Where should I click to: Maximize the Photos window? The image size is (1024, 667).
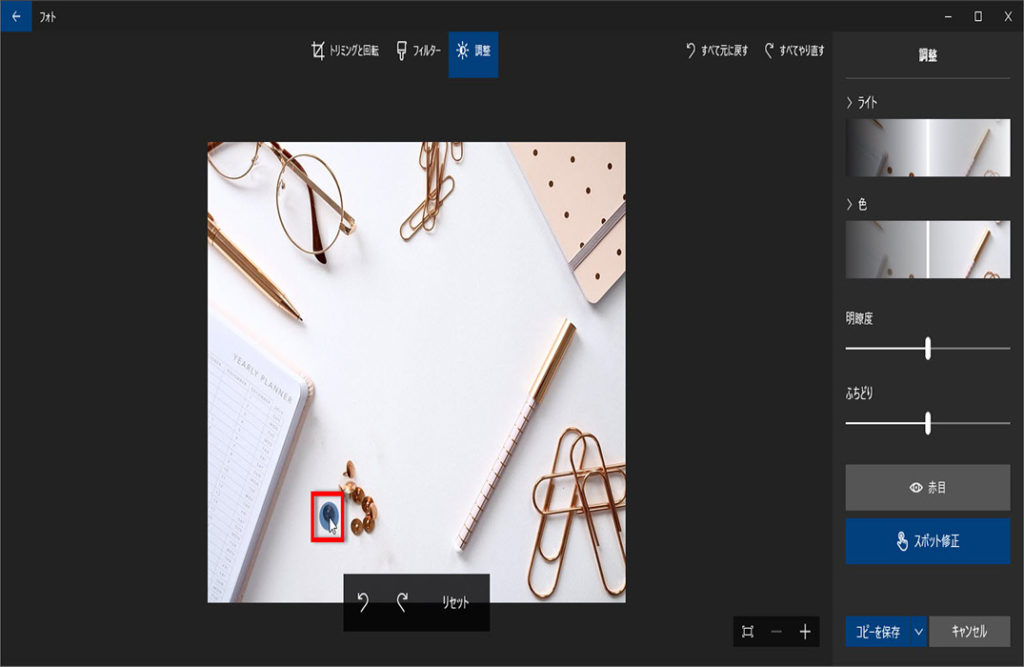tap(977, 16)
